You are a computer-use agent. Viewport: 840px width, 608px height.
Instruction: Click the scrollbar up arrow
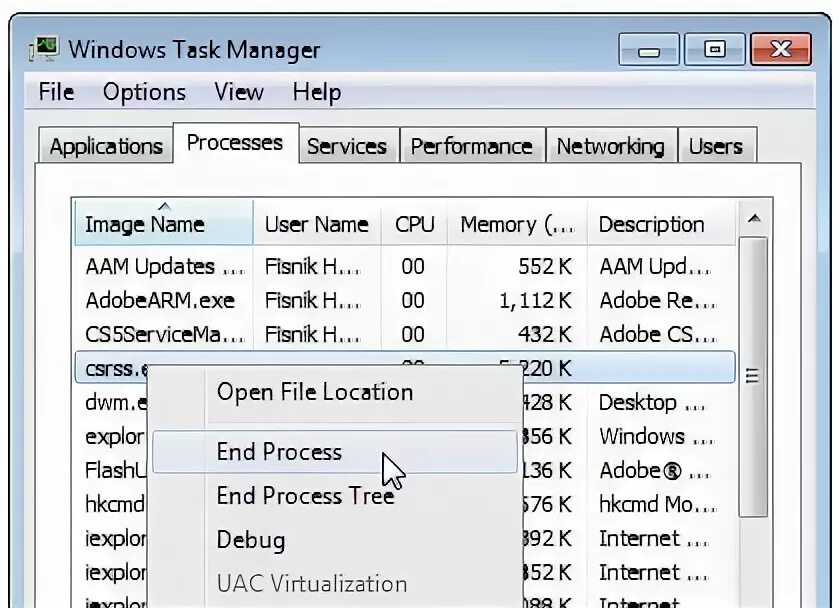click(x=754, y=219)
